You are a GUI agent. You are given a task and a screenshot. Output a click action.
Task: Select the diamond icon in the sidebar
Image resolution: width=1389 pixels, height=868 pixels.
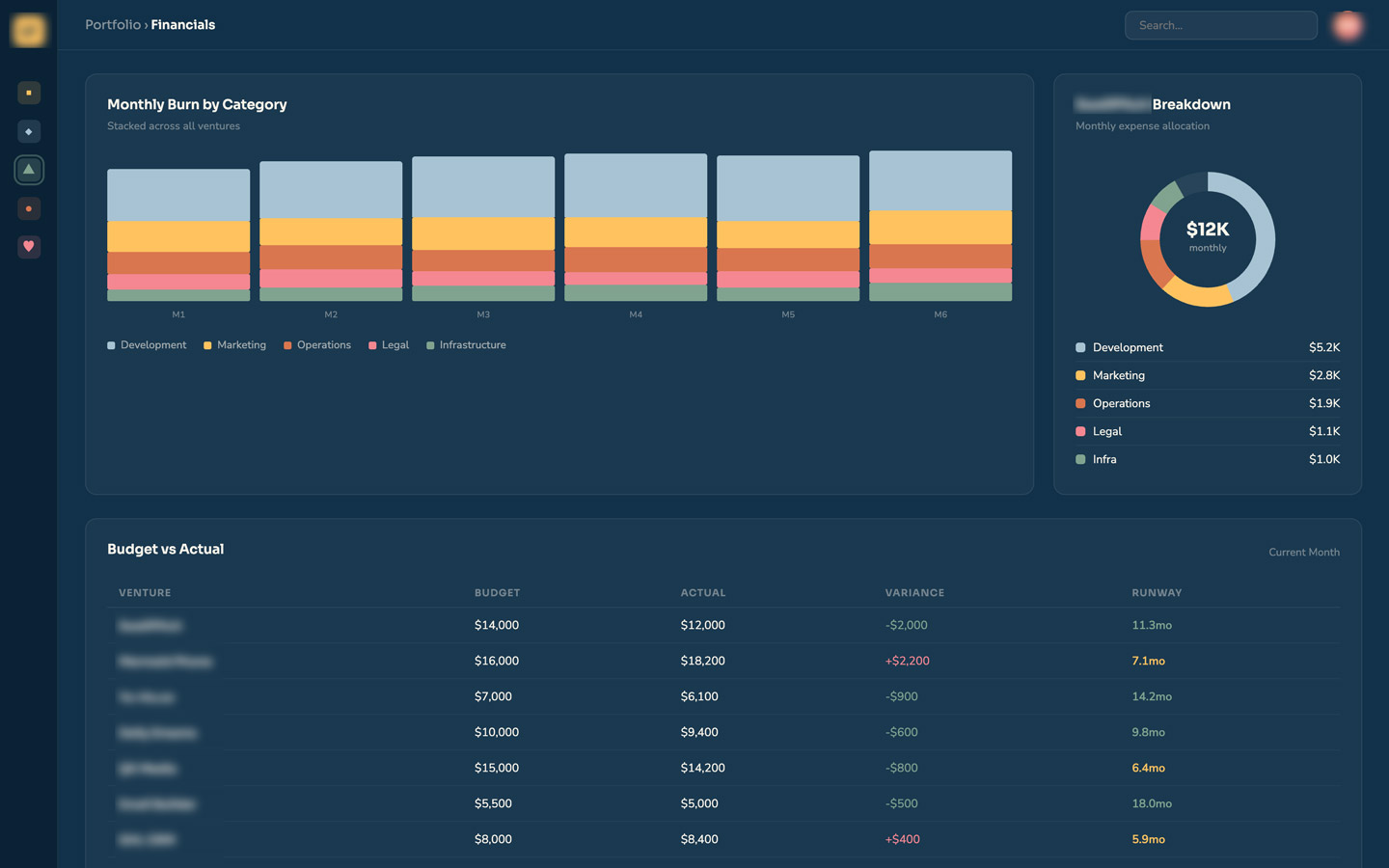click(29, 131)
